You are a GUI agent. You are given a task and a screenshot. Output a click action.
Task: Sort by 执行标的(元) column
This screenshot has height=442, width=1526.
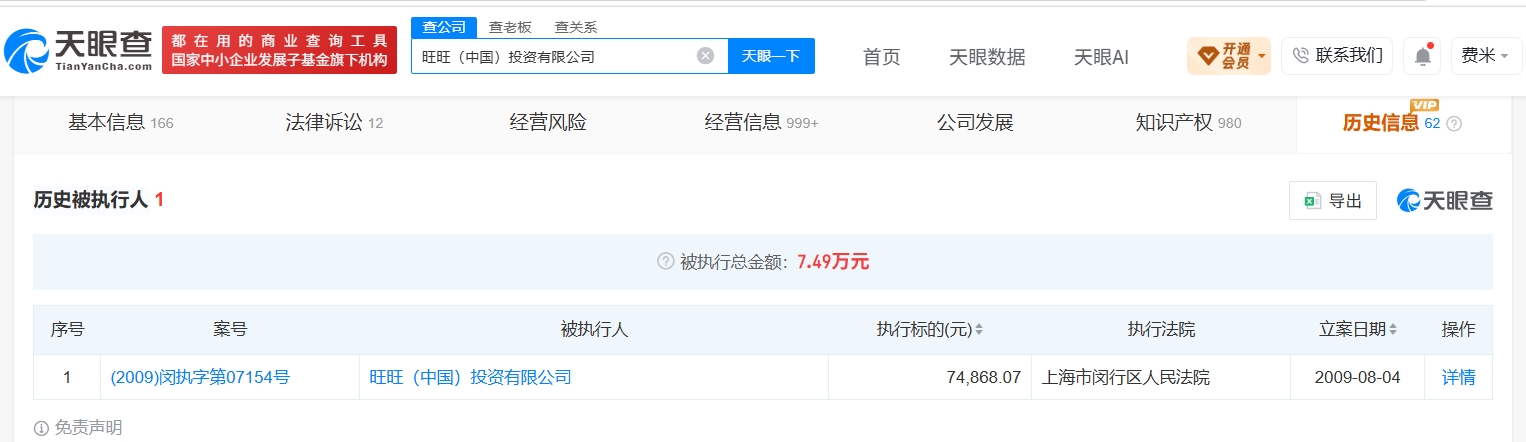[979, 330]
